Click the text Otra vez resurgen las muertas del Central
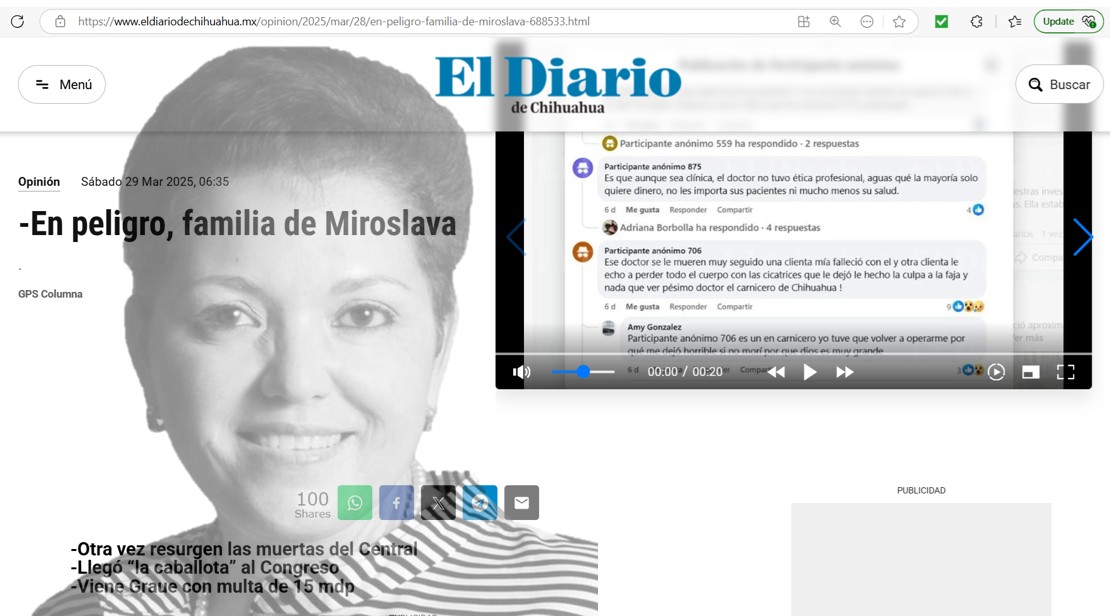 [x=244, y=549]
